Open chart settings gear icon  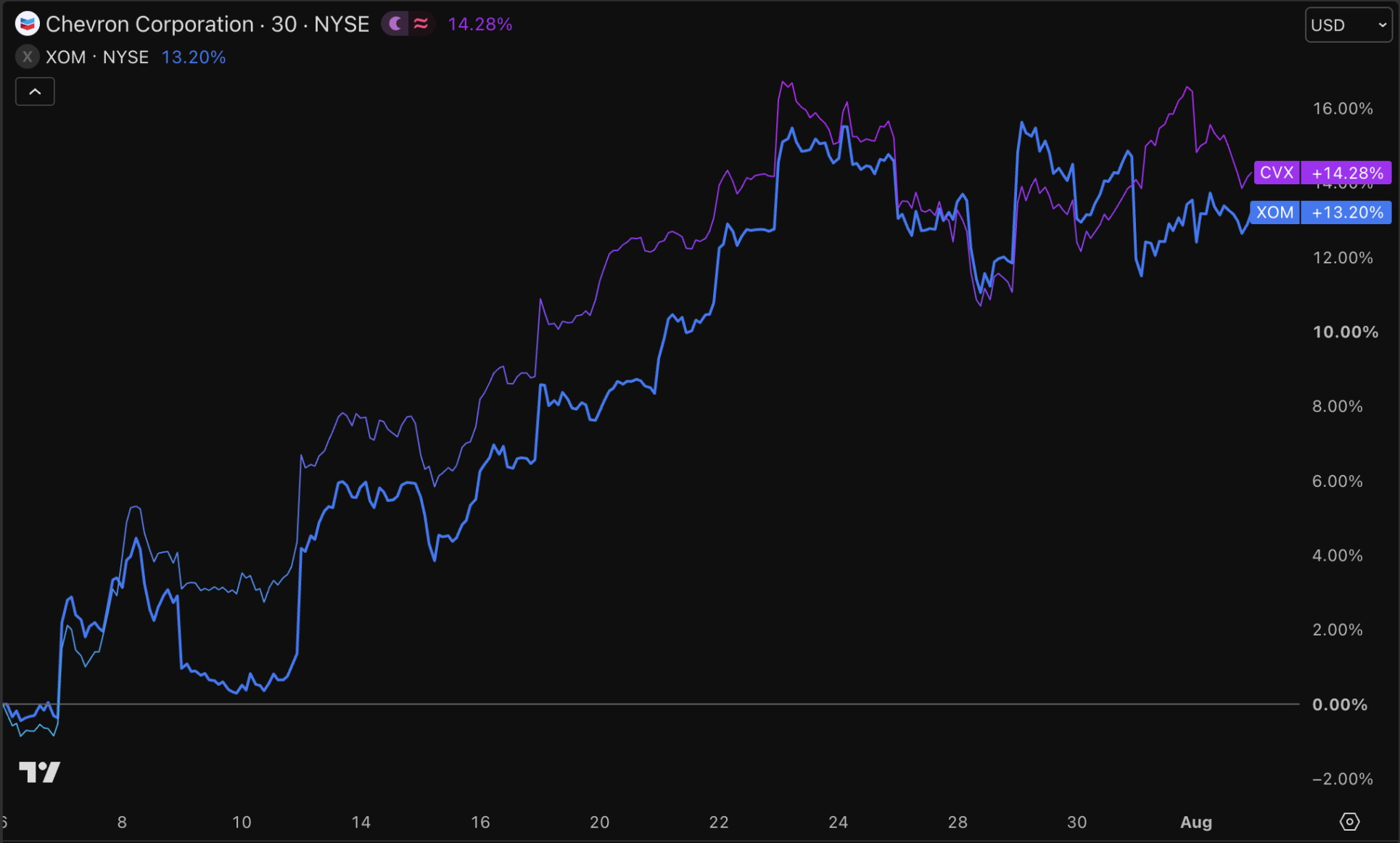pyautogui.click(x=1349, y=821)
